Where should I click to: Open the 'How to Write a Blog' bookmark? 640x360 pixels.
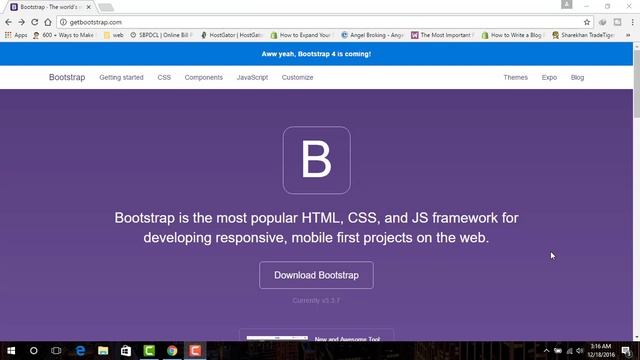(x=513, y=35)
